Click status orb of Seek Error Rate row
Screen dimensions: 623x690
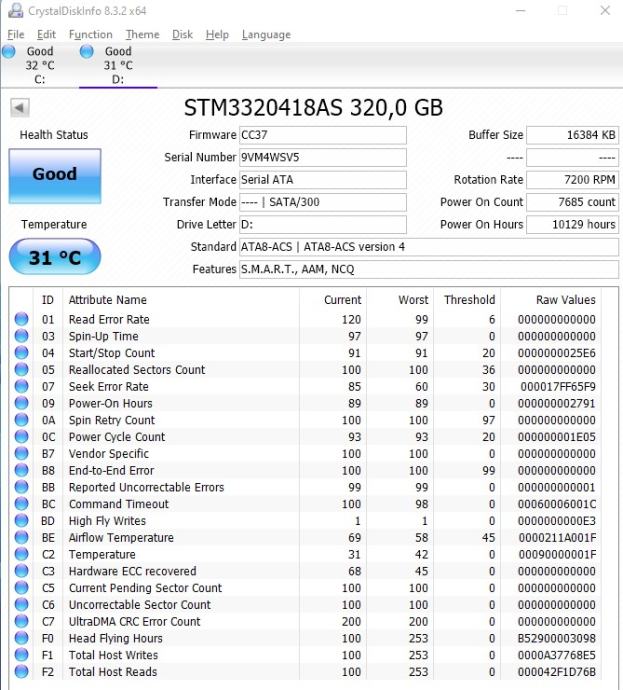pos(21,386)
